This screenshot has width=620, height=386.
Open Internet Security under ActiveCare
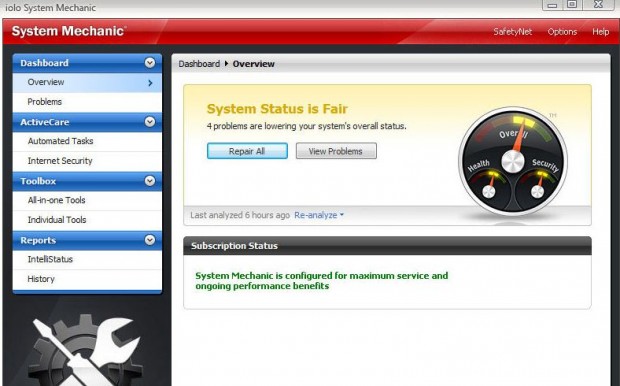[x=87, y=161]
